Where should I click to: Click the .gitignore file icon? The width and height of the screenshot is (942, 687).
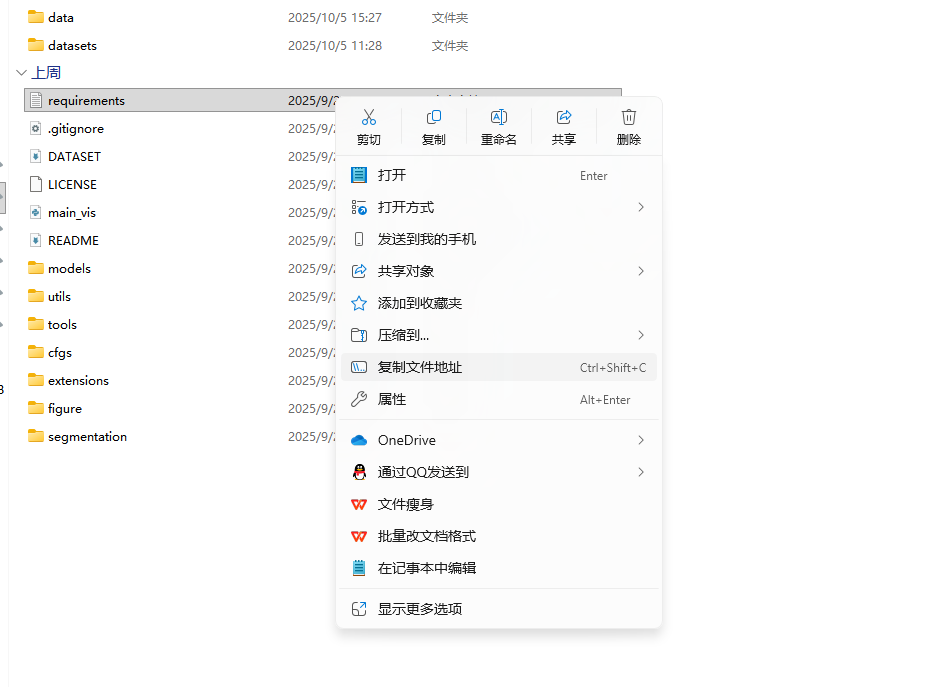tap(36, 129)
